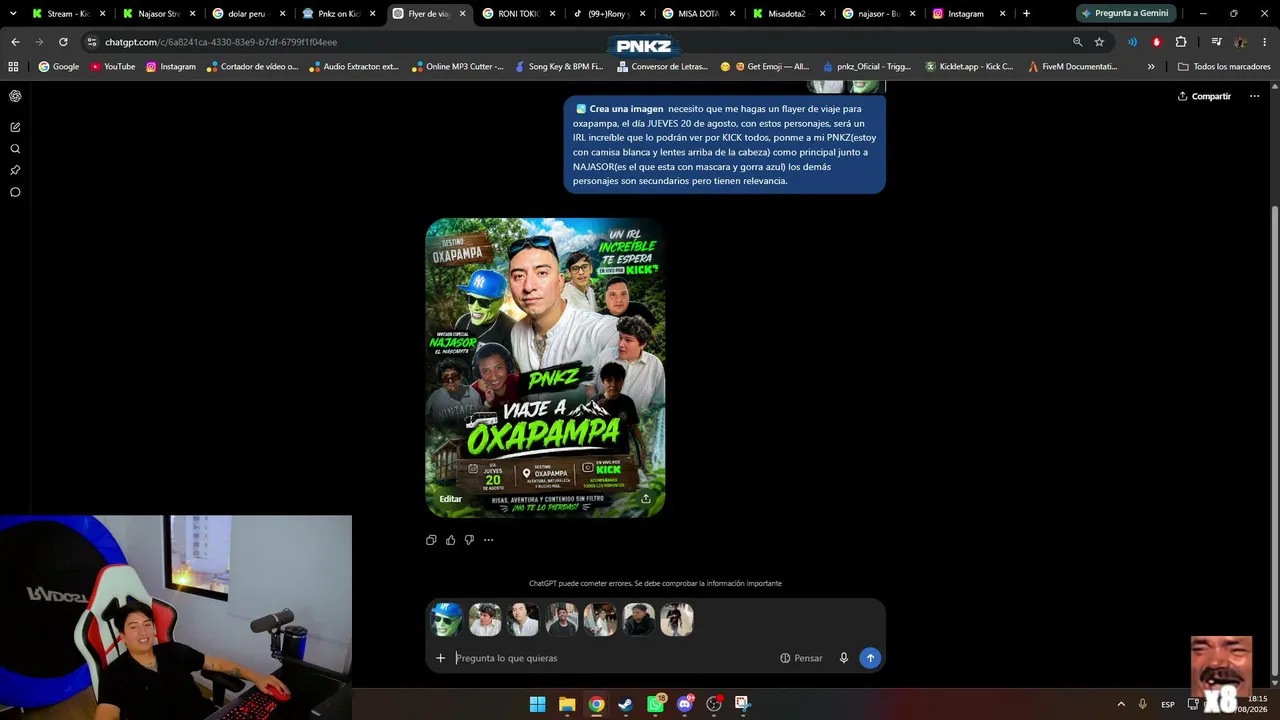Bookmark this page with the star
The image size is (1280, 720).
pyautogui.click(x=1099, y=42)
